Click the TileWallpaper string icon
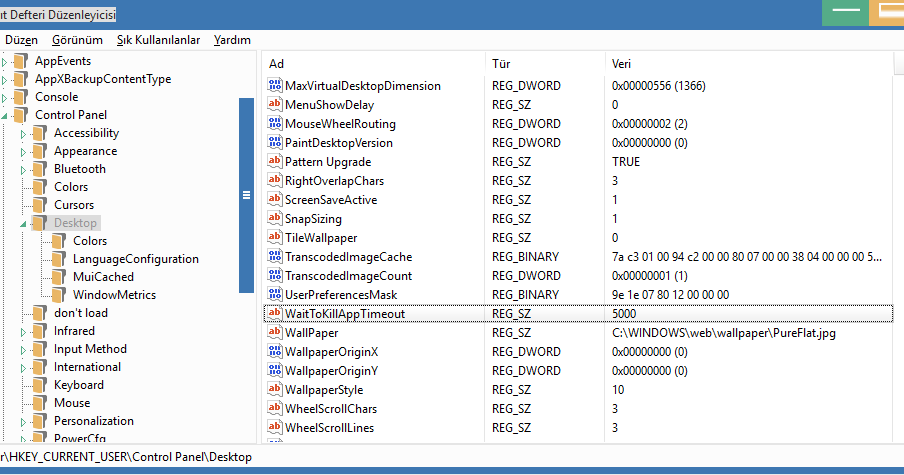The image size is (904, 475). [274, 238]
